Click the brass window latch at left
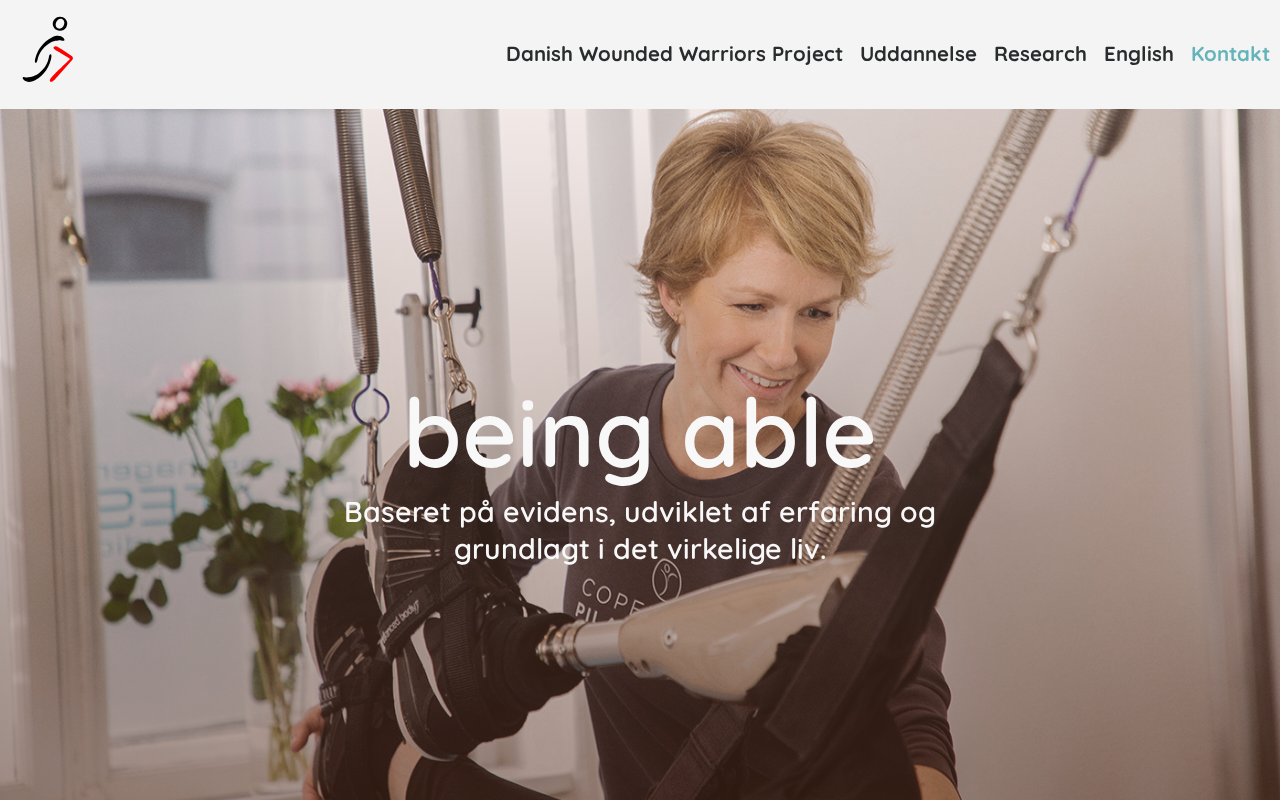The height and width of the screenshot is (800, 1280). pos(72,240)
